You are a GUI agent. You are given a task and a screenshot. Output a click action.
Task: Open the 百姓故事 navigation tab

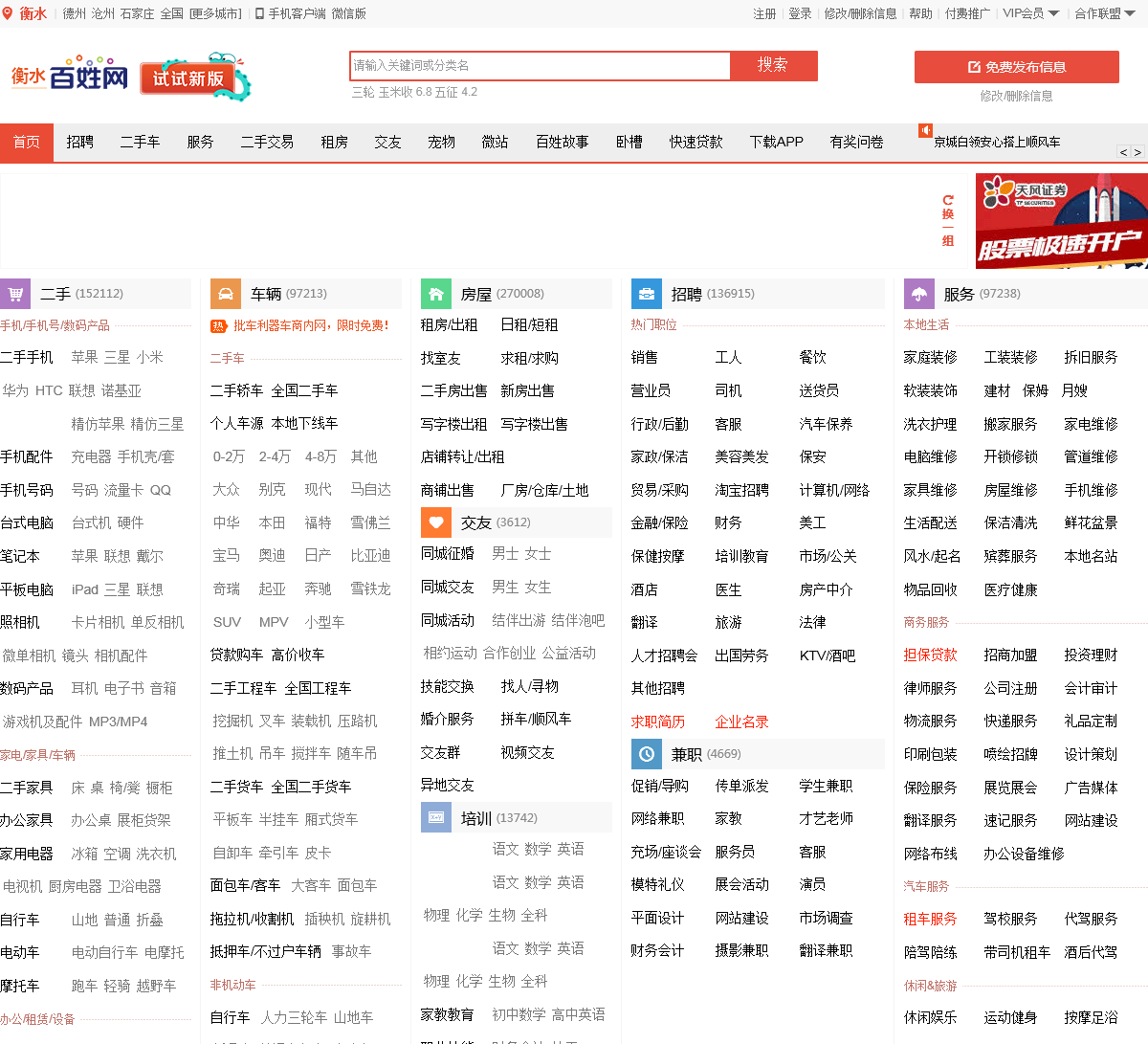[x=563, y=142]
